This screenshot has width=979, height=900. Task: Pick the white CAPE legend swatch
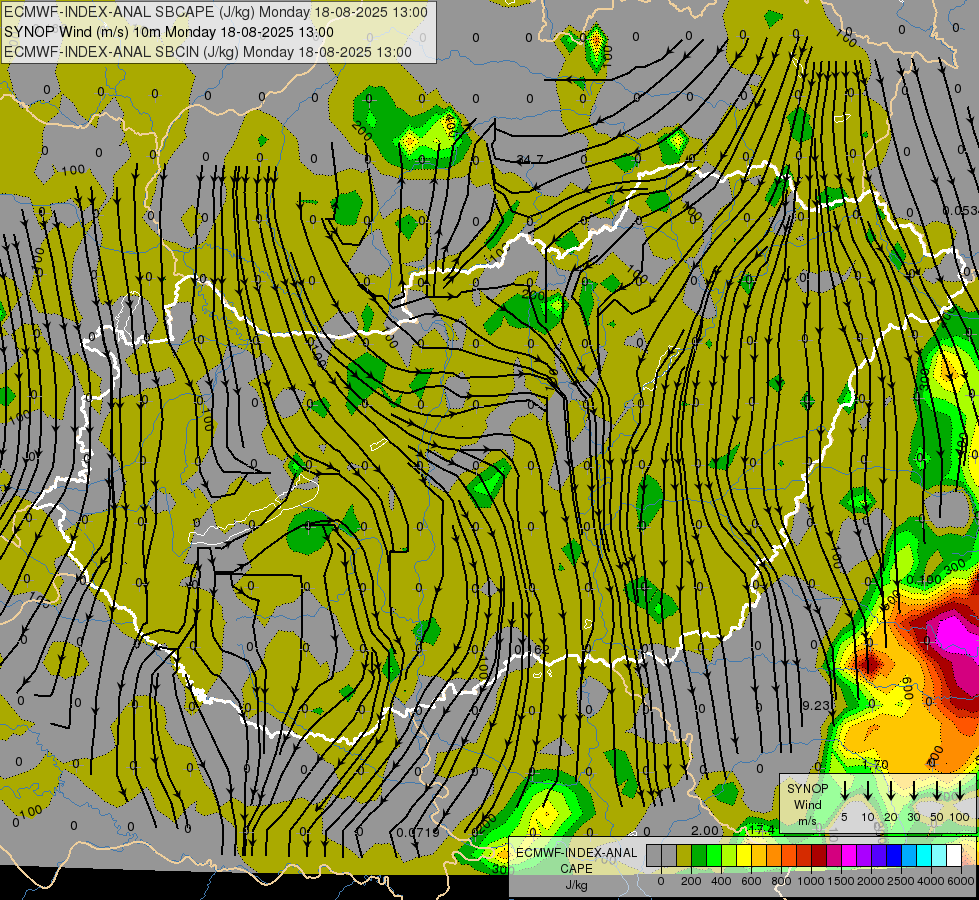pyautogui.click(x=953, y=855)
